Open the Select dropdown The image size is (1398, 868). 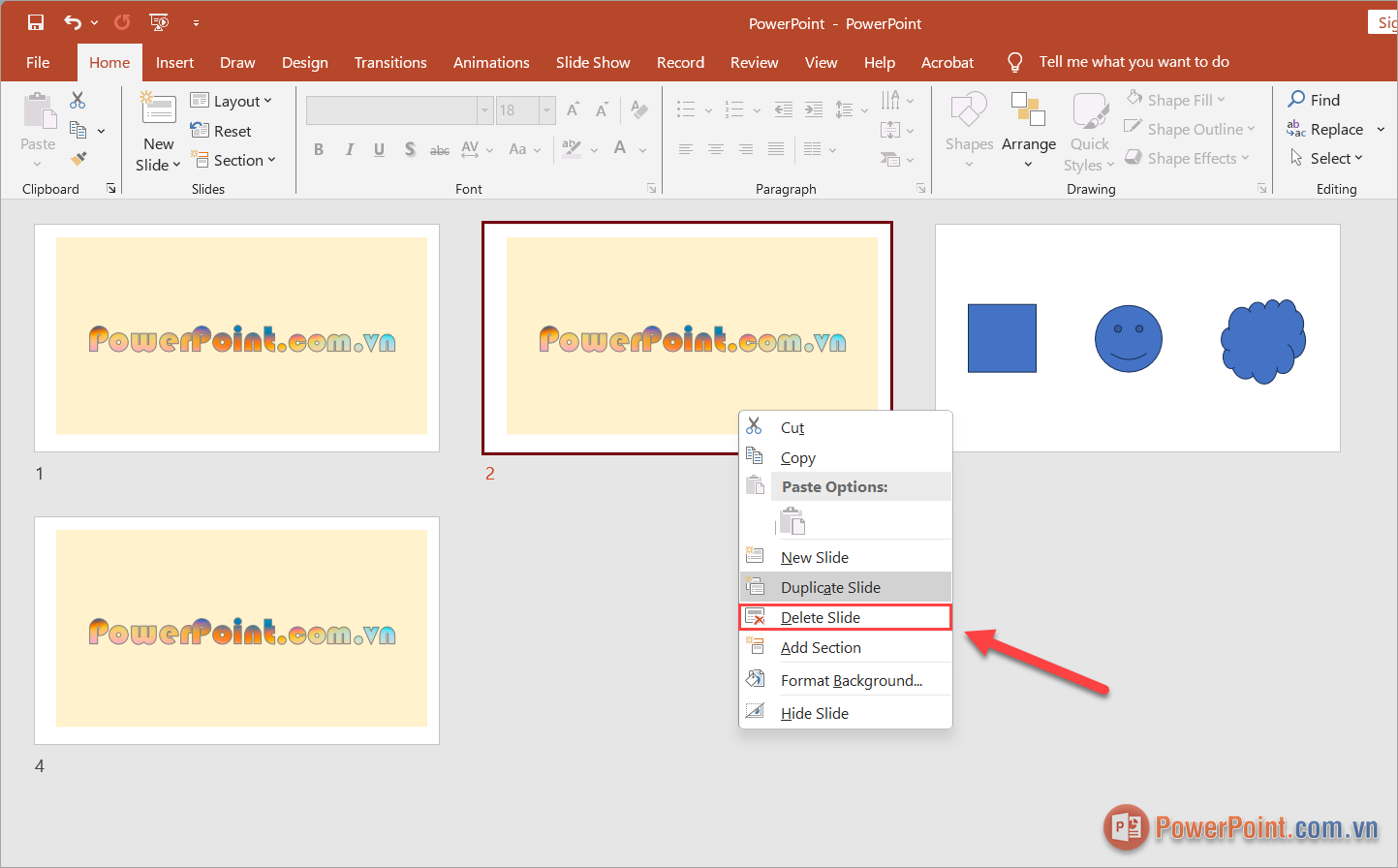(1325, 158)
